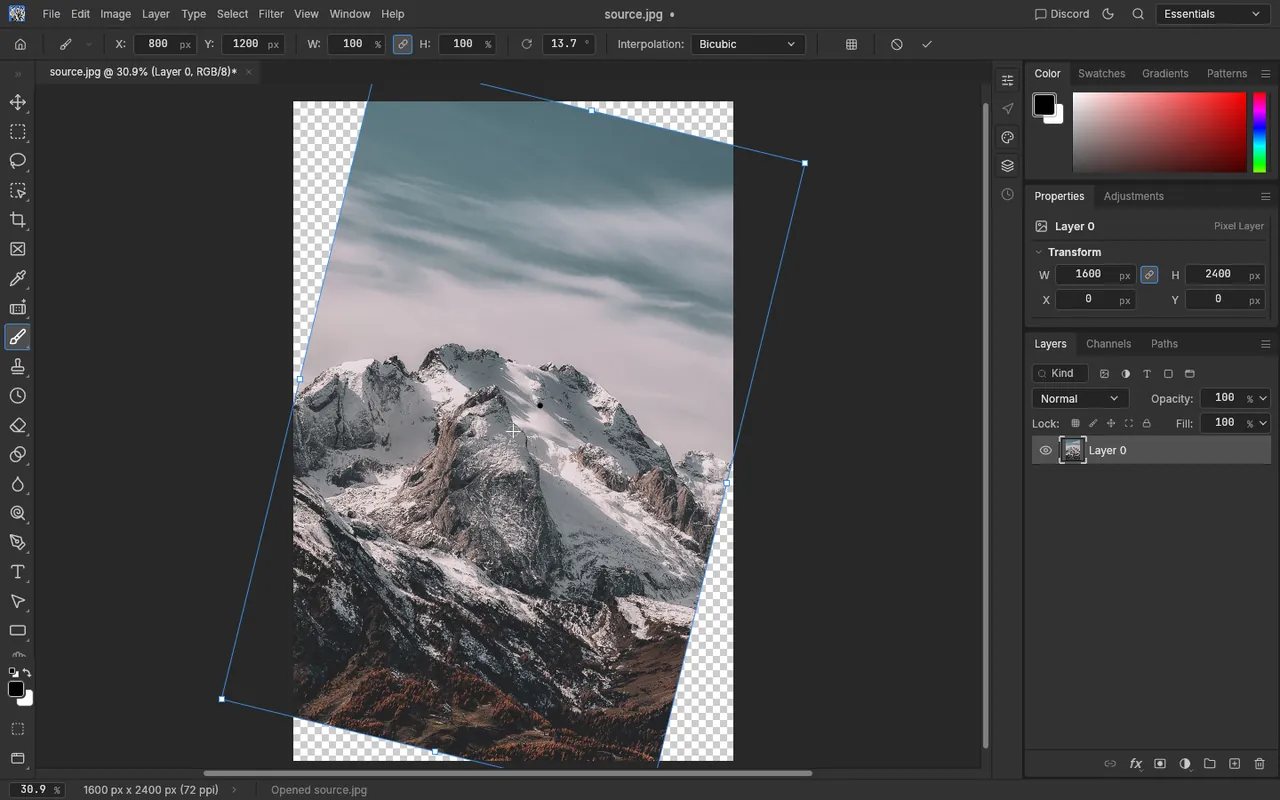Screen dimensions: 1280x800
Task: Open the Image menu
Action: pyautogui.click(x=116, y=14)
